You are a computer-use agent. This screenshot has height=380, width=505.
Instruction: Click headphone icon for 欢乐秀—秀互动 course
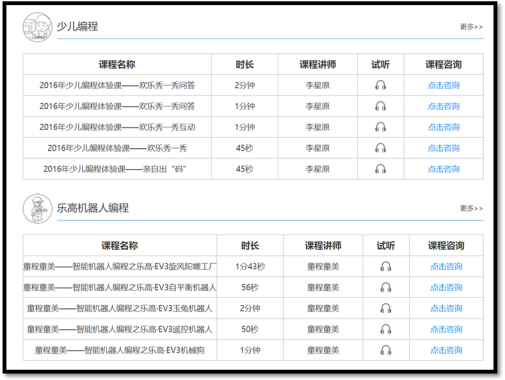(x=380, y=127)
